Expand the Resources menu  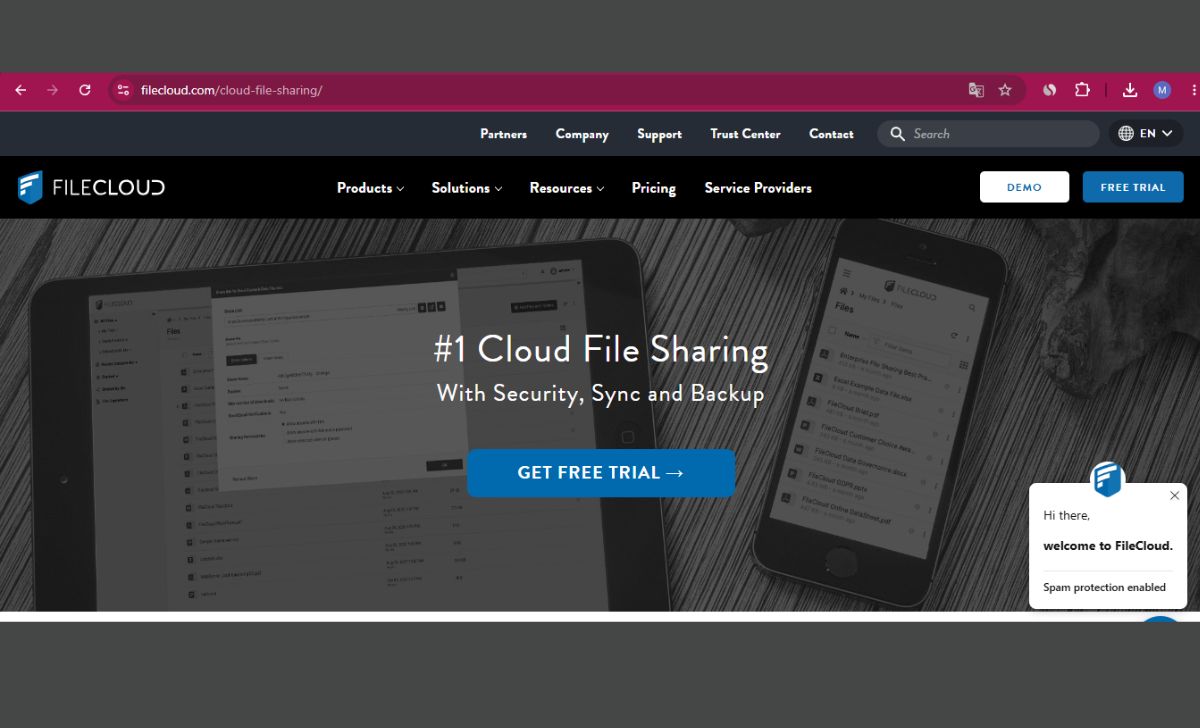coord(567,188)
